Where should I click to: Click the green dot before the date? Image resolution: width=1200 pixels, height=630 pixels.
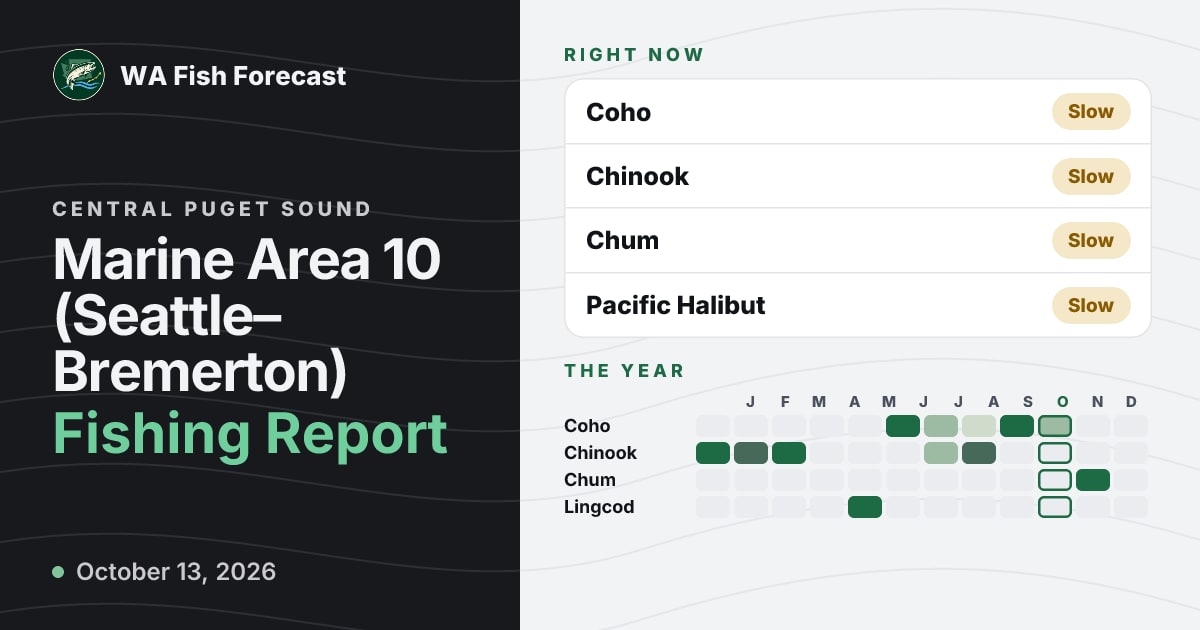coord(58,572)
